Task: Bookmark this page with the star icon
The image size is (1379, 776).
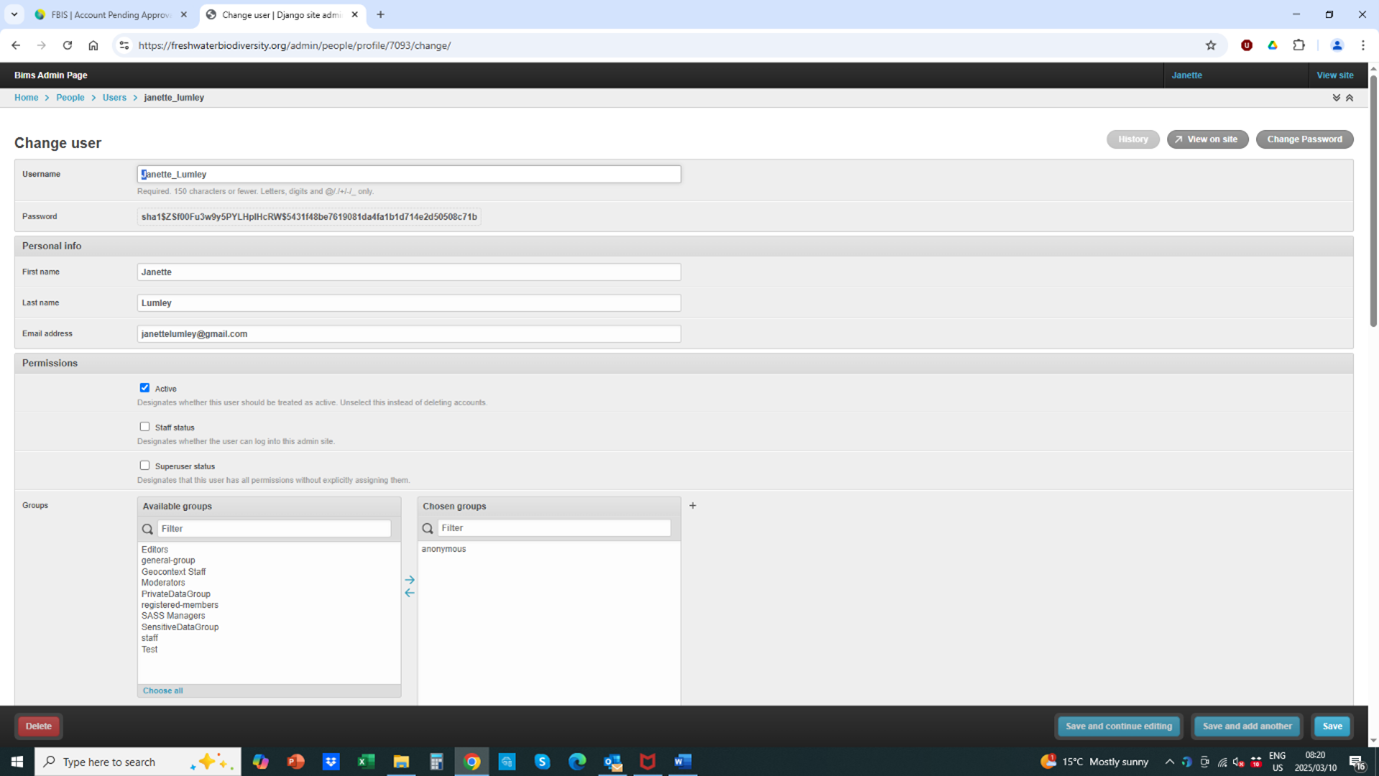Action: click(1211, 45)
